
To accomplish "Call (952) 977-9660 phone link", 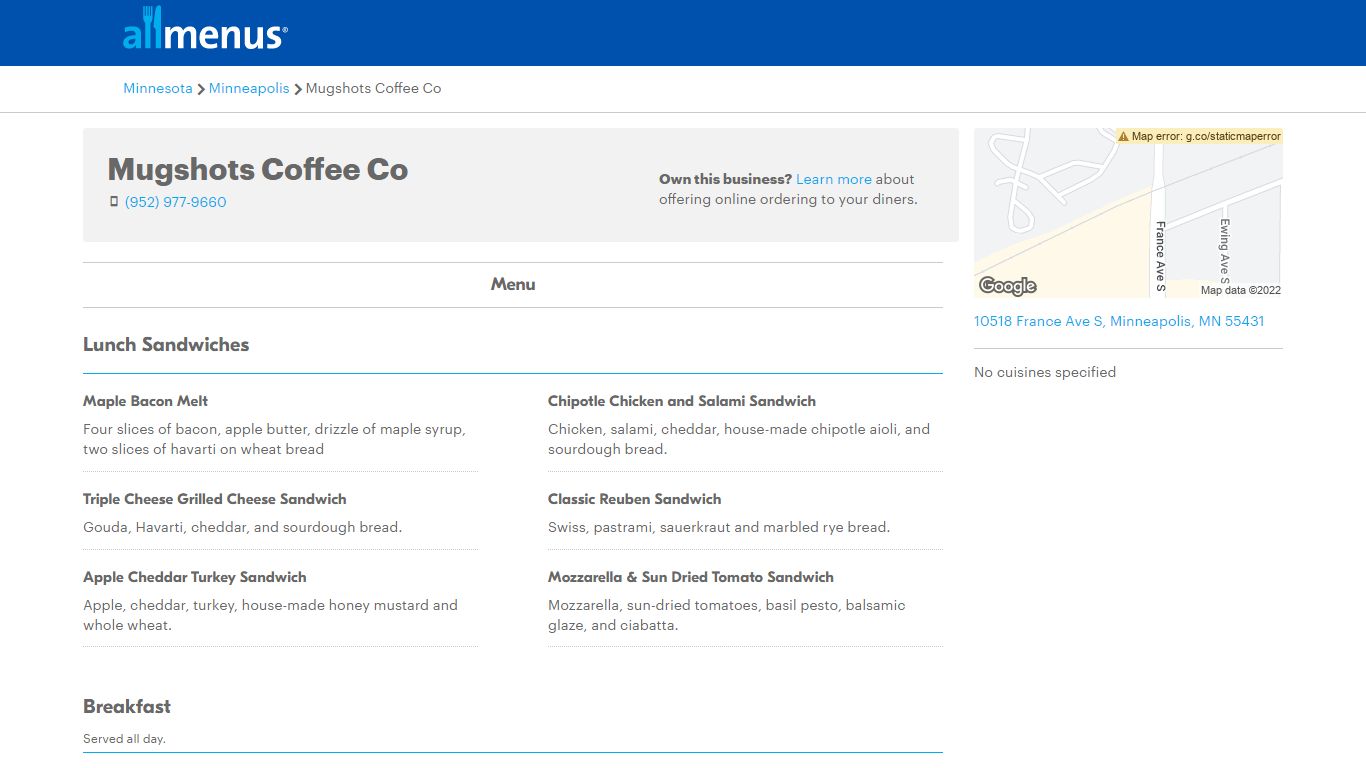I will coord(176,202).
